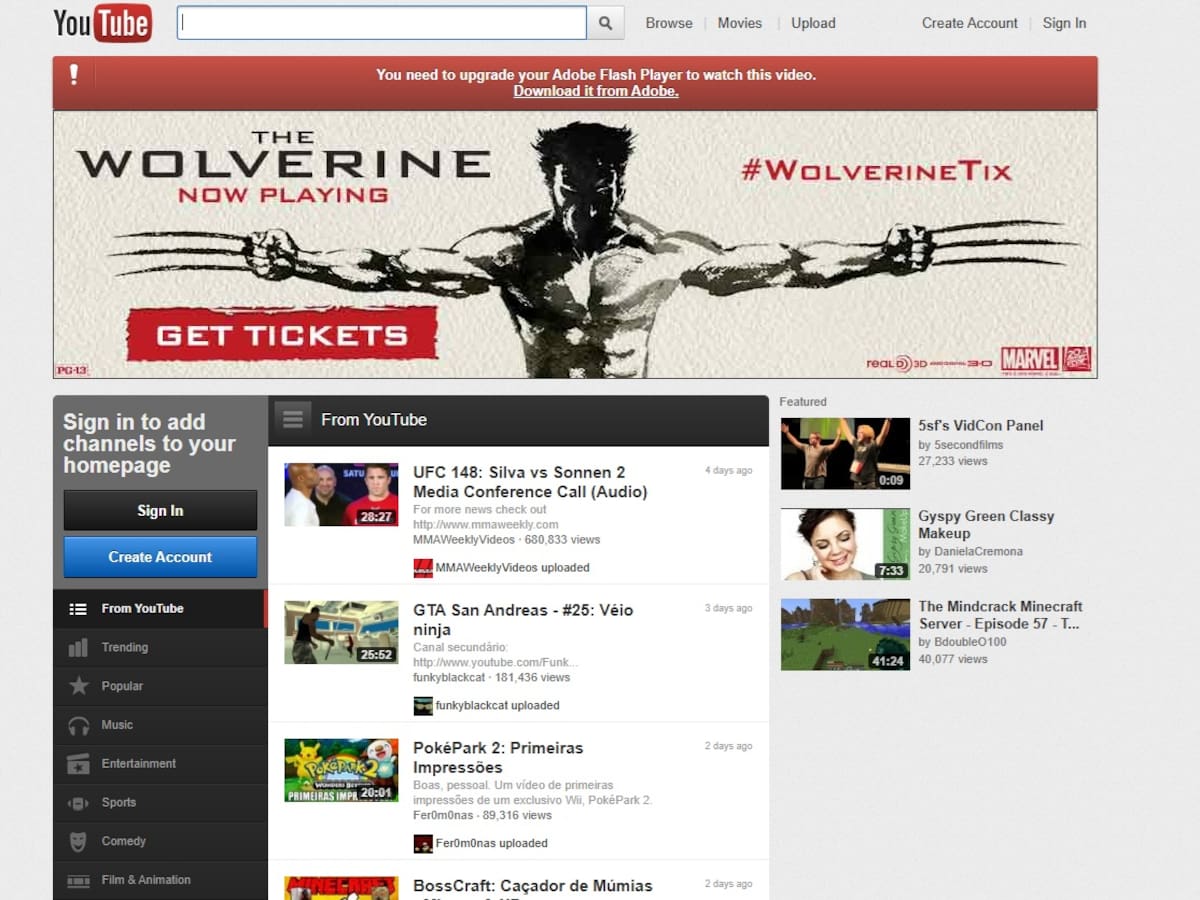Click Sign In link in top bar
1200x900 pixels.
[1064, 23]
